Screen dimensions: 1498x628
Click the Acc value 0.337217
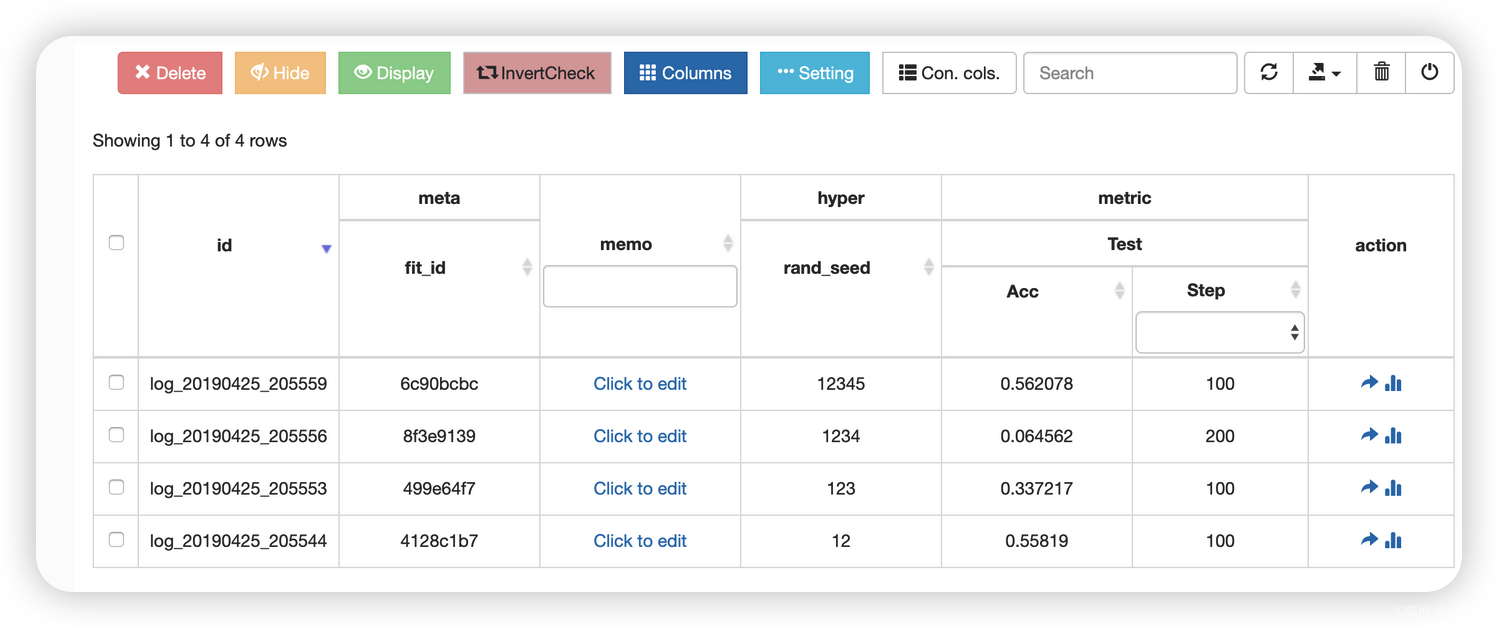(1037, 489)
